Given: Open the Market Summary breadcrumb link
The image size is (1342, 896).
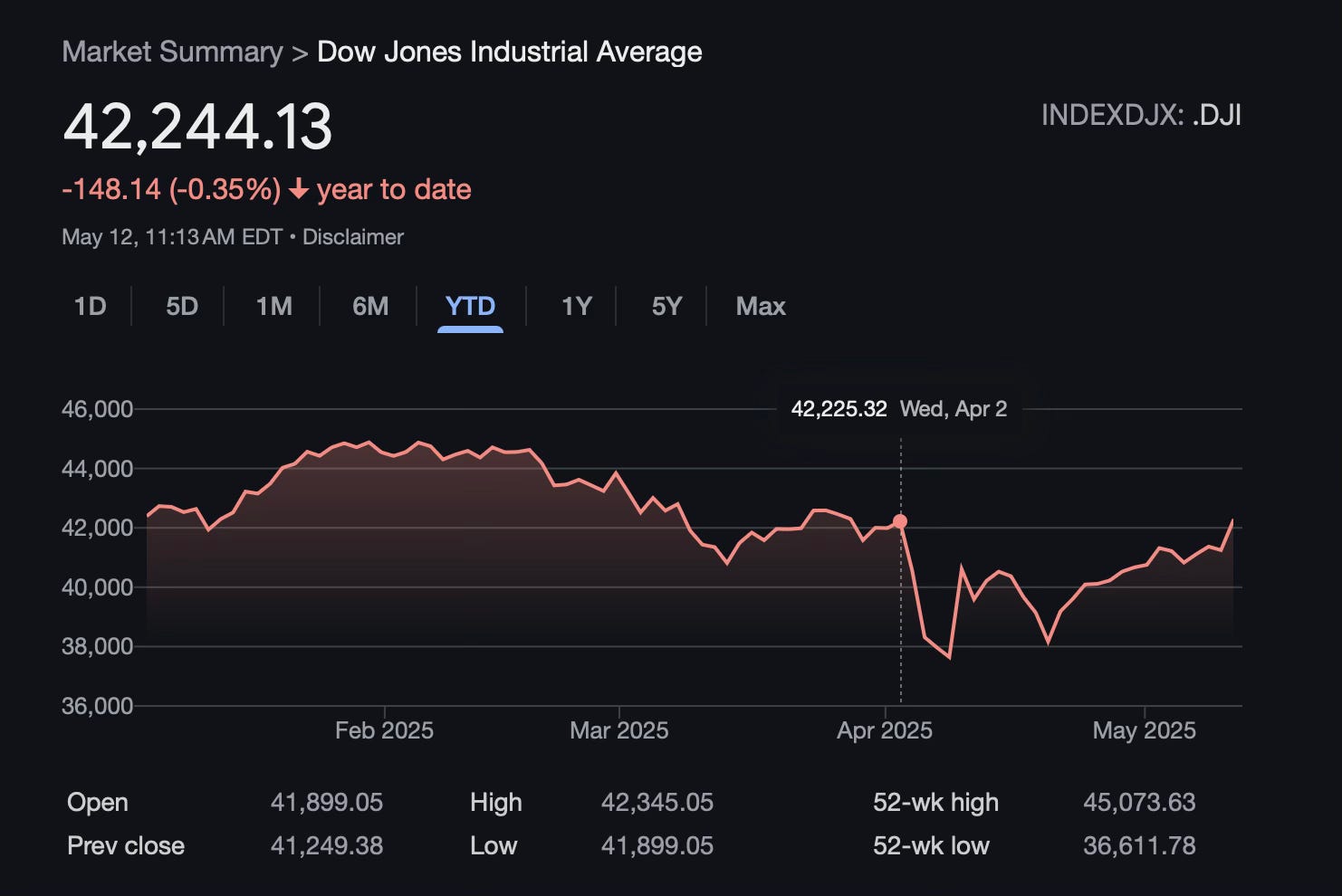Looking at the screenshot, I should [x=172, y=52].
